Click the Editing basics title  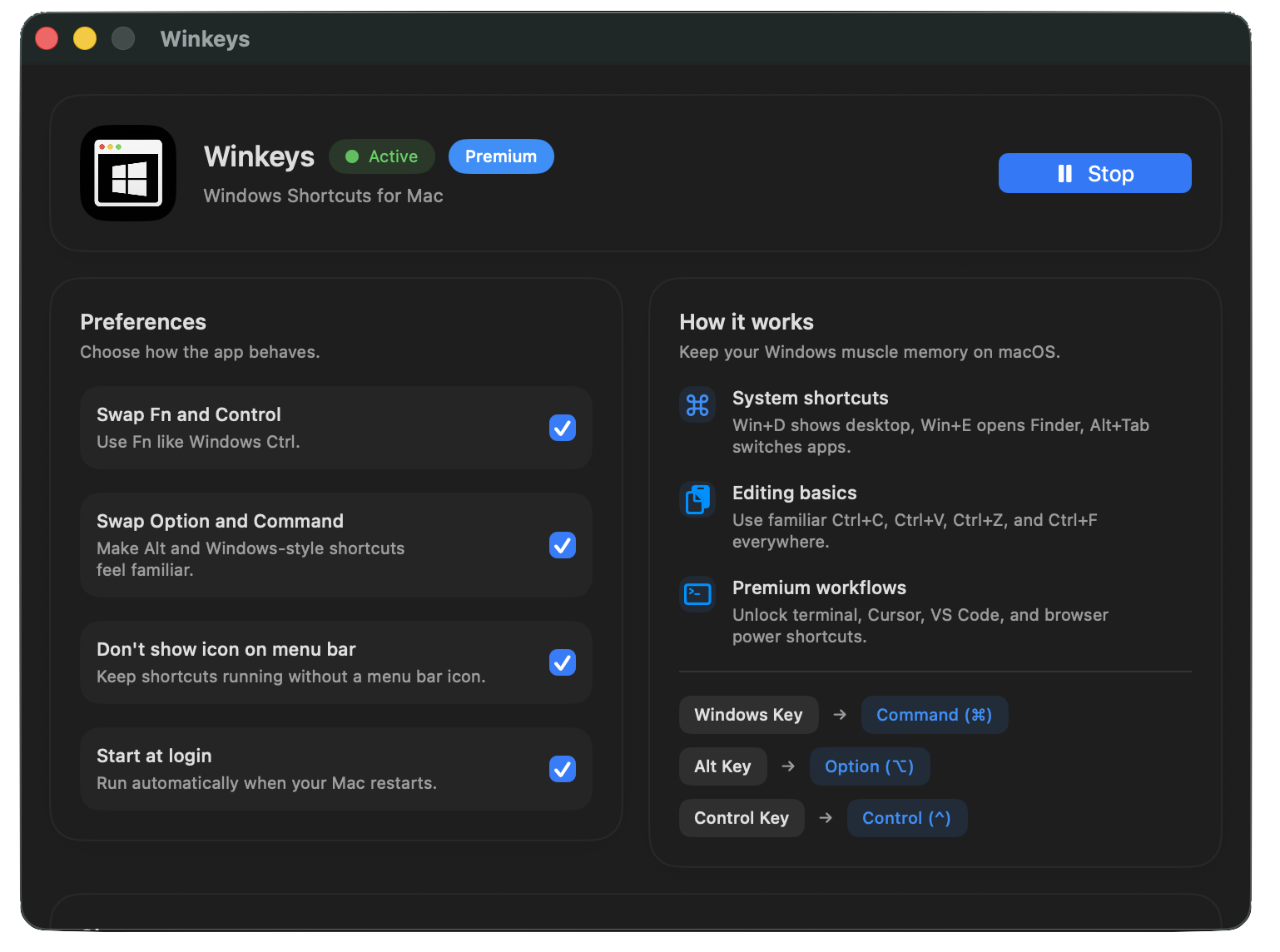pos(795,493)
